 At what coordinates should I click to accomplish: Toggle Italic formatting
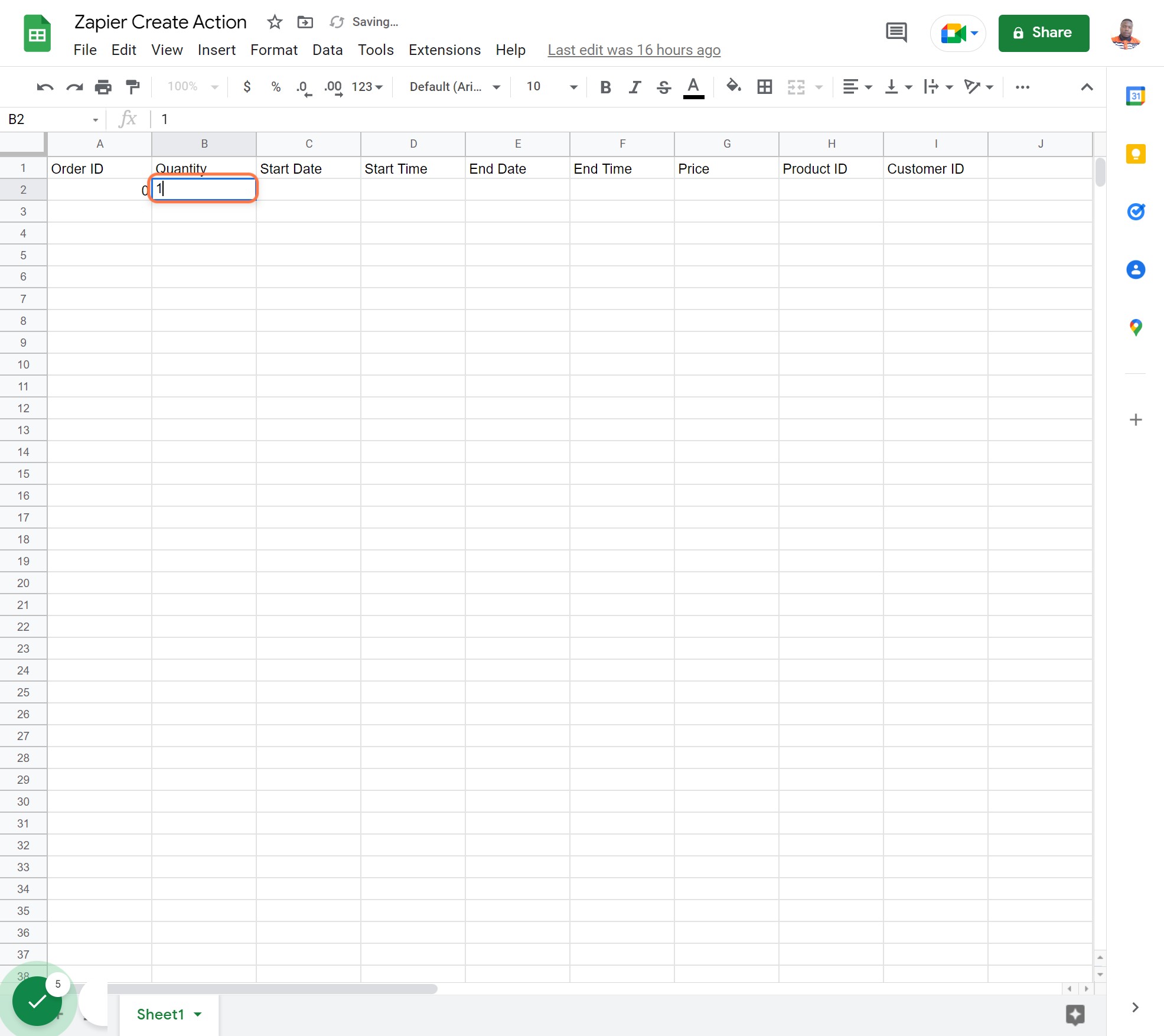[635, 87]
